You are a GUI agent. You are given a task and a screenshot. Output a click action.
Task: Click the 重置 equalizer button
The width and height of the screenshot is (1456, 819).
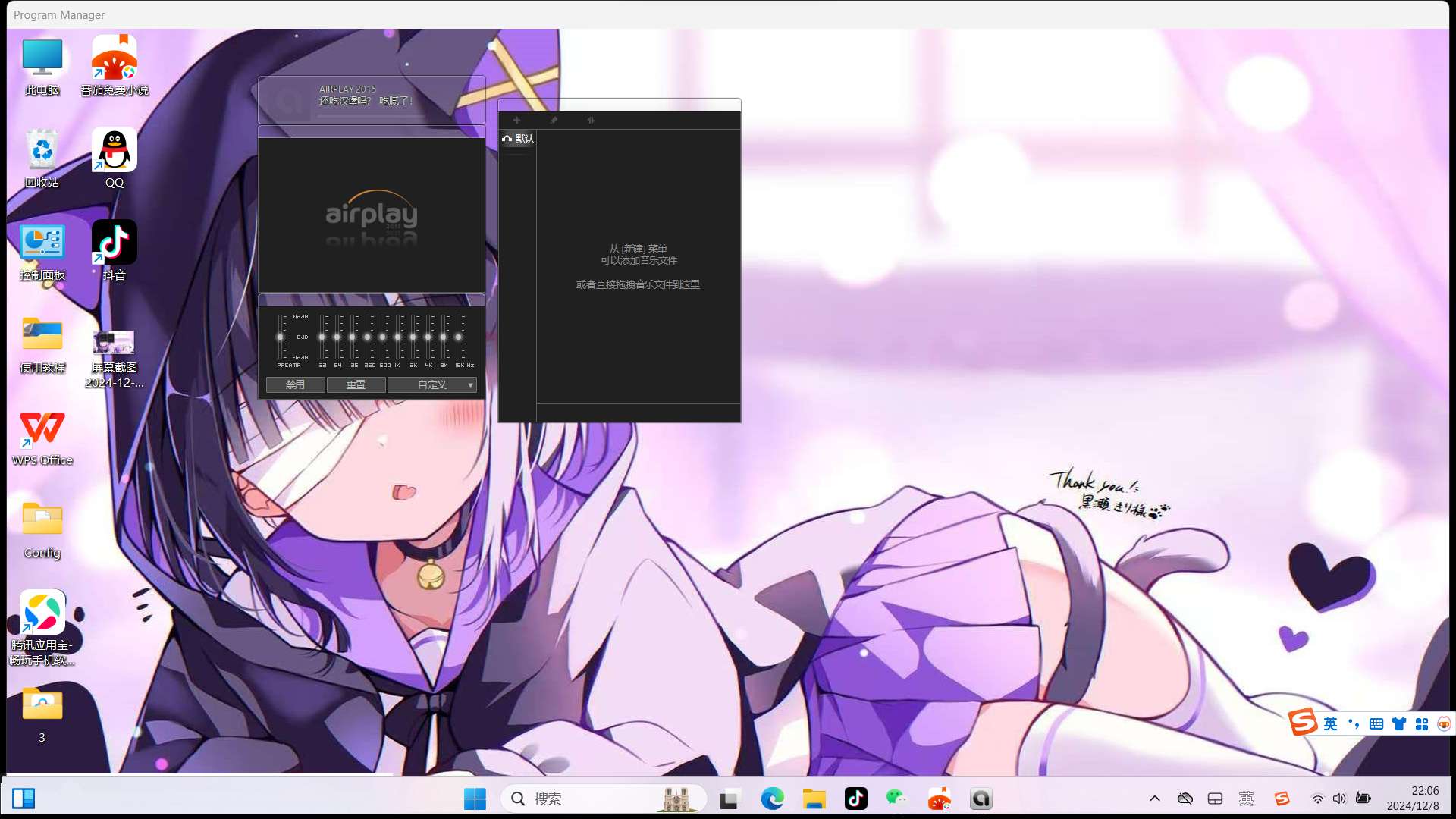tap(356, 384)
